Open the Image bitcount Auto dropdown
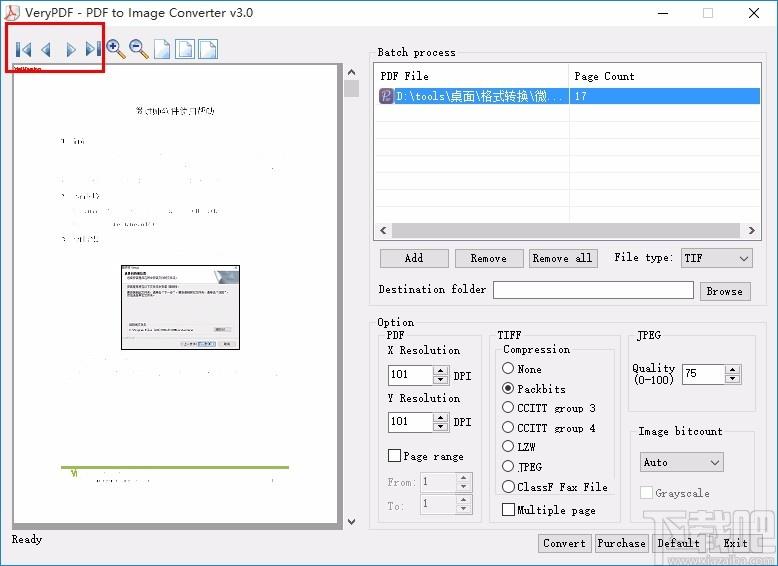 [x=681, y=462]
